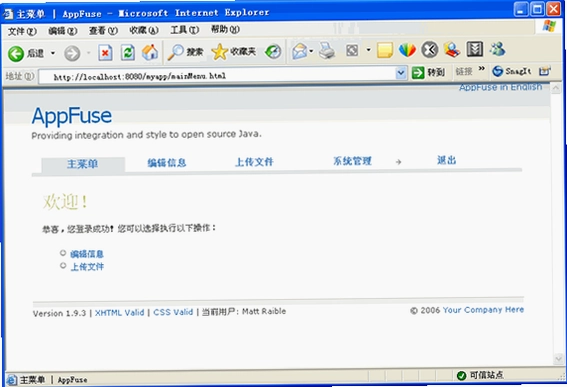Stop loading with the red X icon
The image size is (567, 387).
(x=105, y=53)
